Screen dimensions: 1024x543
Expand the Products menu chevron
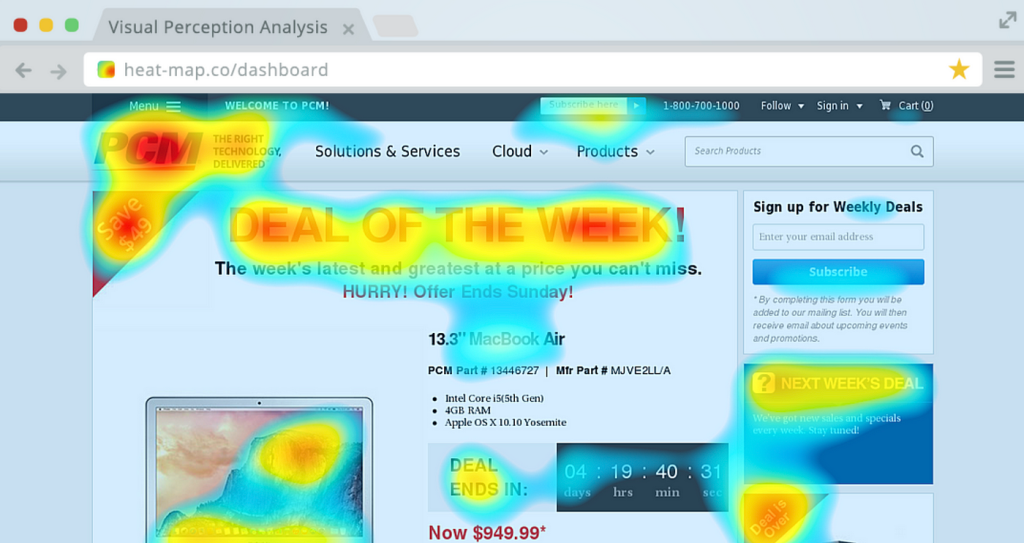click(650, 152)
